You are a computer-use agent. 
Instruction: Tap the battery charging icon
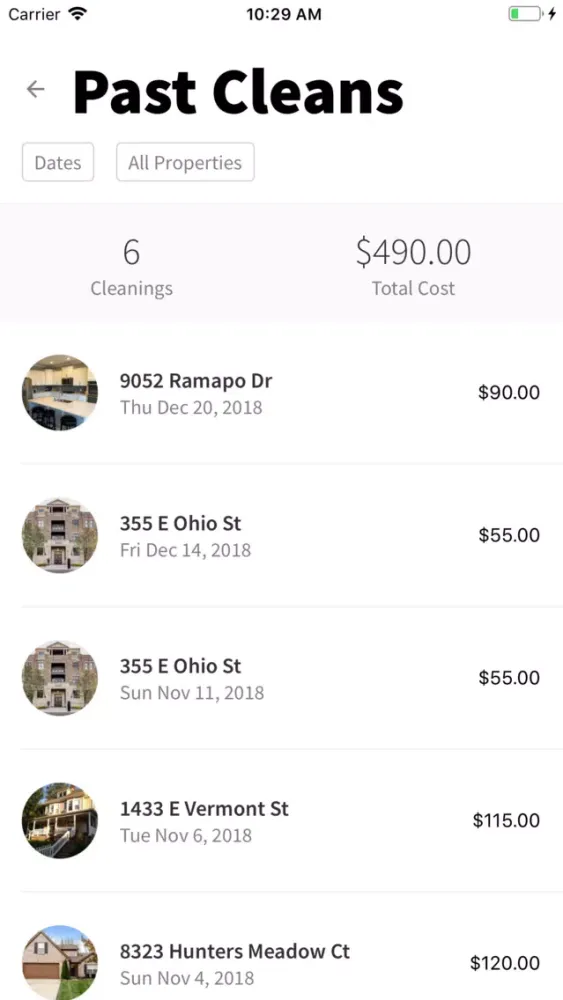(532, 14)
